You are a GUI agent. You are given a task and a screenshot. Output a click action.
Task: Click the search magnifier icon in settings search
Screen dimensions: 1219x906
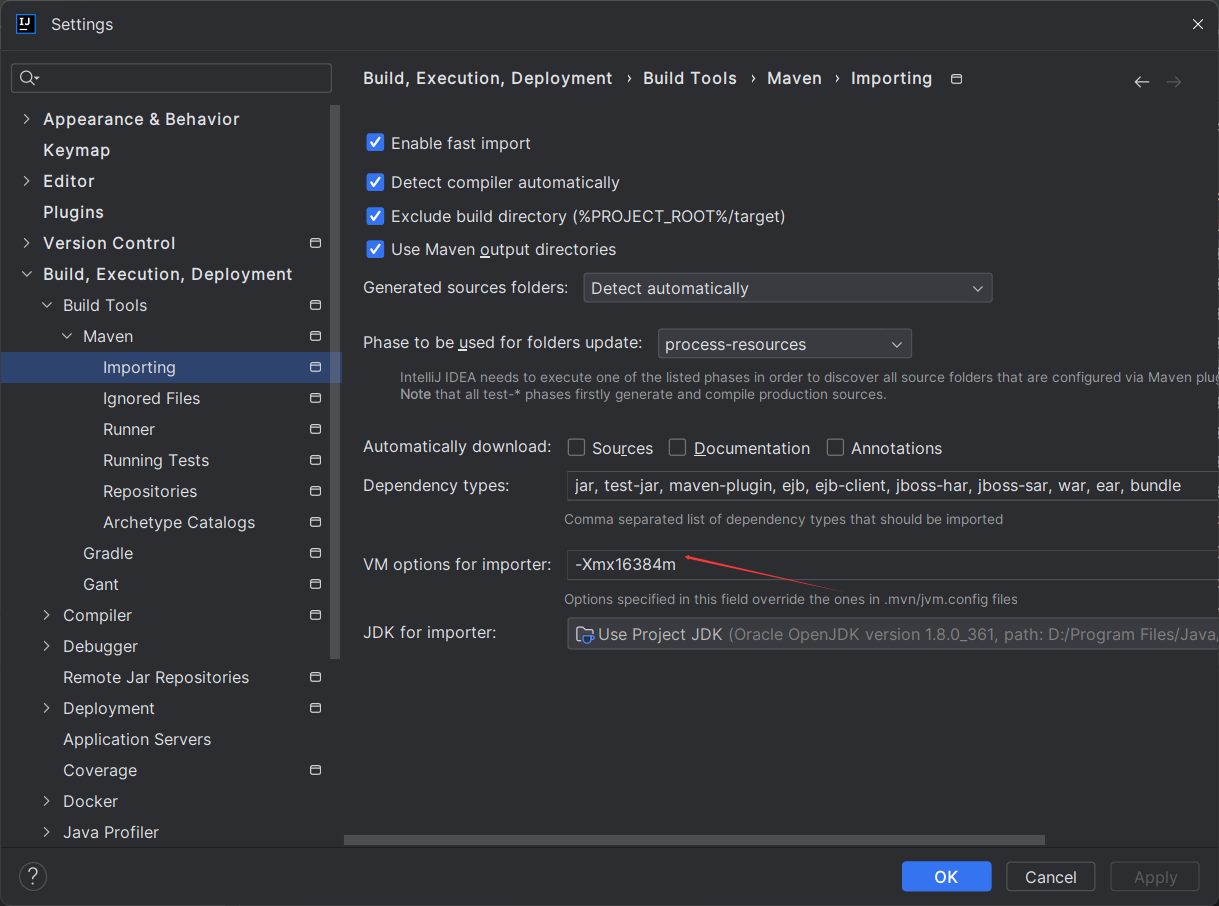[29, 78]
